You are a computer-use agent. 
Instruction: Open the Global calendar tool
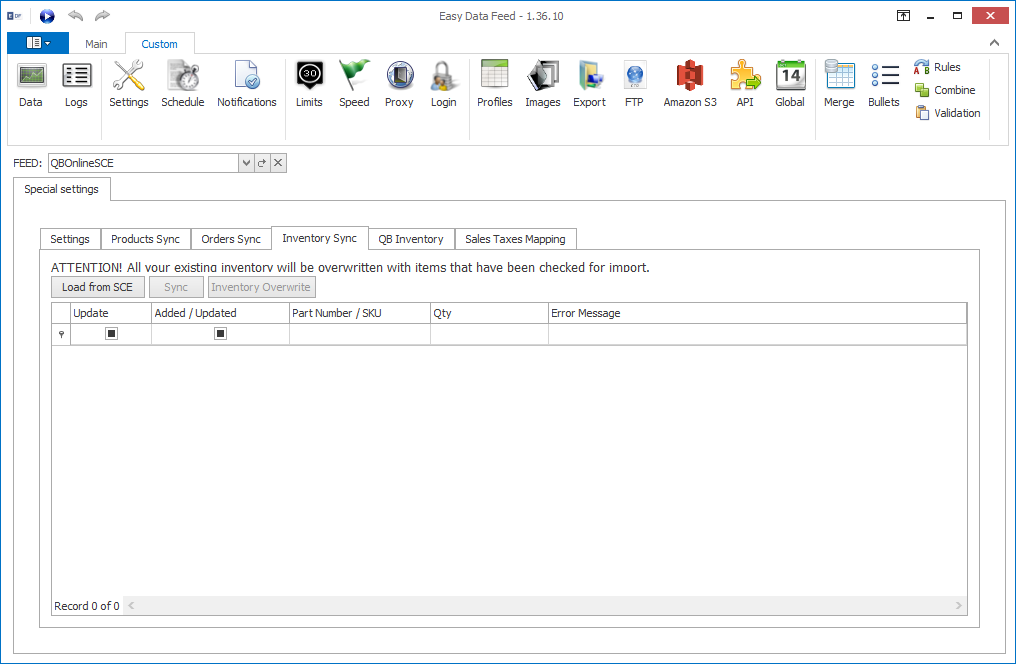pos(790,84)
